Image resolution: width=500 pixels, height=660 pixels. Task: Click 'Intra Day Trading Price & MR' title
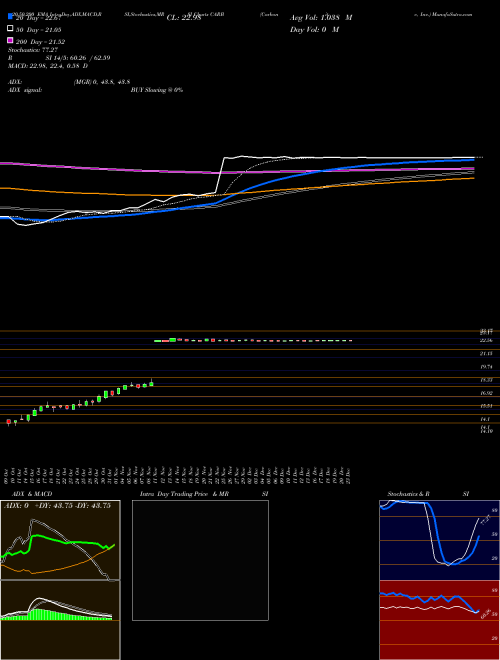184,494
